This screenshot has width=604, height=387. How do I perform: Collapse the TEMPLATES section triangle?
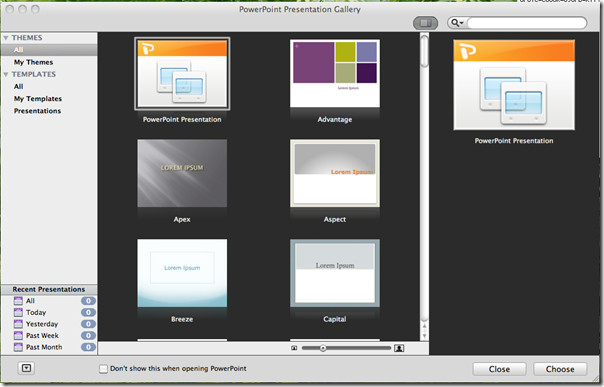6,74
